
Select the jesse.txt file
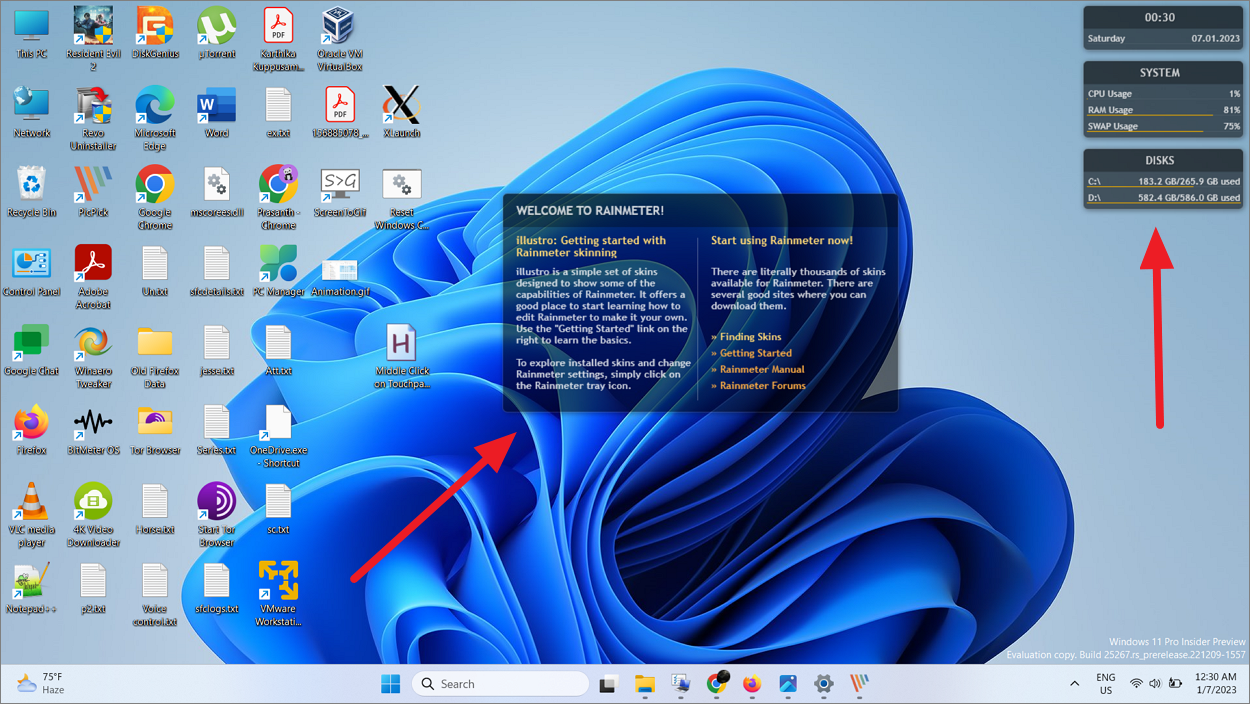coord(216,350)
